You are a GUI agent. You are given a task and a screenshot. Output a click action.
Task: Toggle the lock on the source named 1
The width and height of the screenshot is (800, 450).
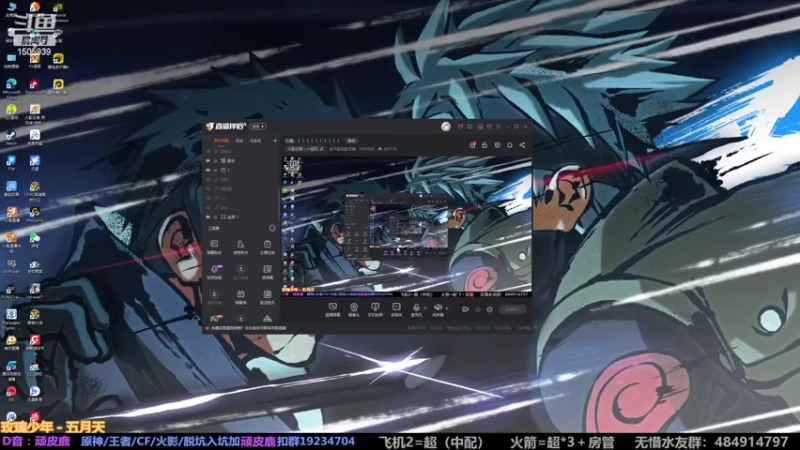pyautogui.click(x=216, y=170)
